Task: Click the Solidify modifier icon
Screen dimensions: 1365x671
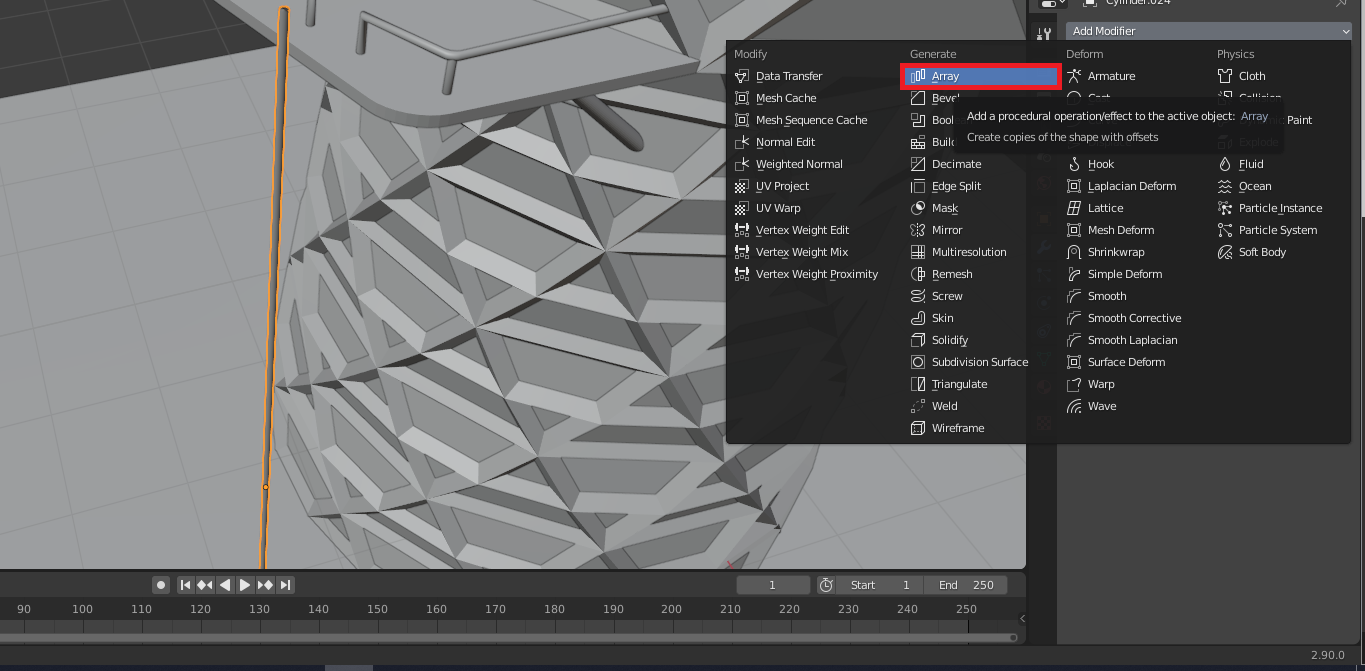Action: click(918, 340)
